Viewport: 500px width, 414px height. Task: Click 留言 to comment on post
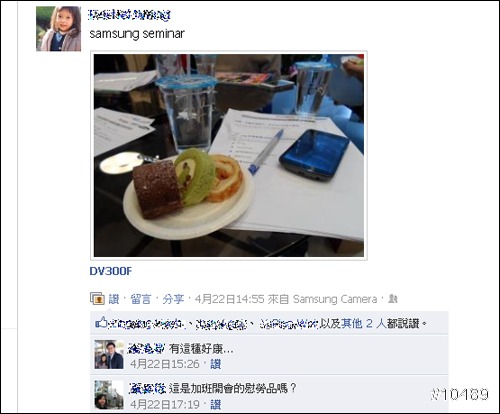click(141, 299)
